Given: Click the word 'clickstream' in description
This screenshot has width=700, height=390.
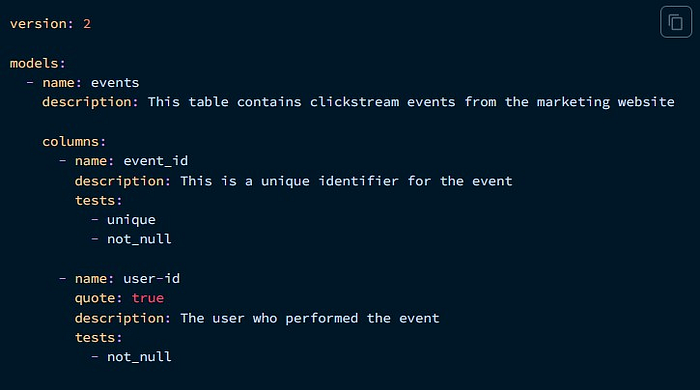Looking at the screenshot, I should click(354, 102).
